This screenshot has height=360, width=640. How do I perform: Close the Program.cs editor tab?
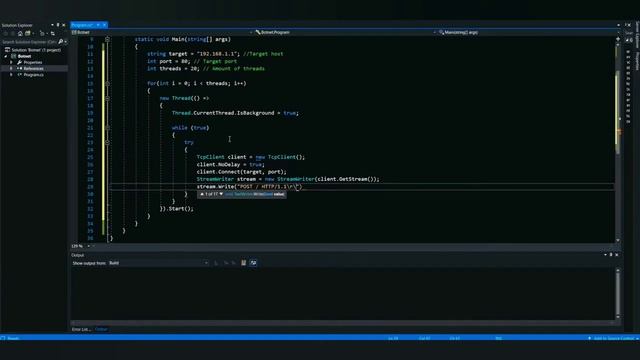[x=104, y=25]
